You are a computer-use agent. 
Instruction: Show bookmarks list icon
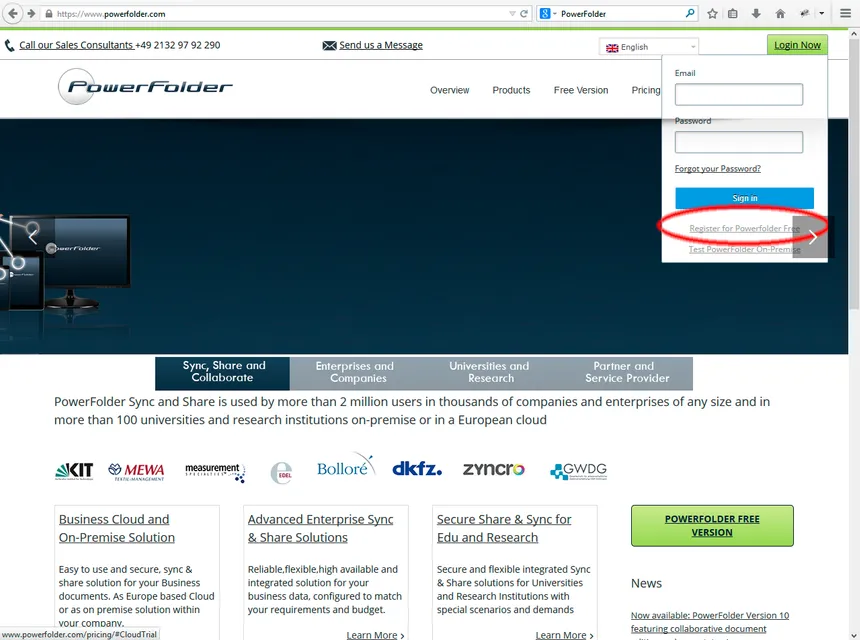tap(733, 14)
